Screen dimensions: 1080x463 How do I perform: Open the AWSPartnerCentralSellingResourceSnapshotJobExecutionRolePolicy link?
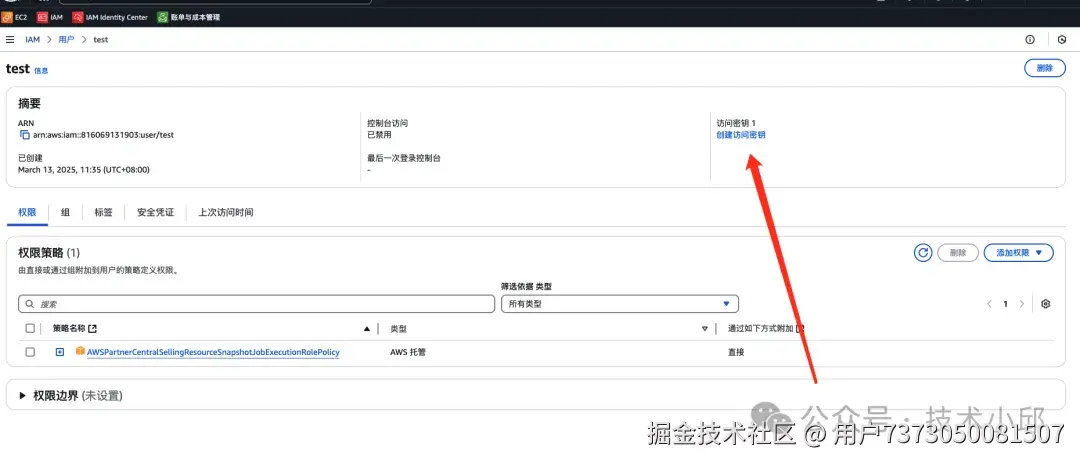coord(214,352)
